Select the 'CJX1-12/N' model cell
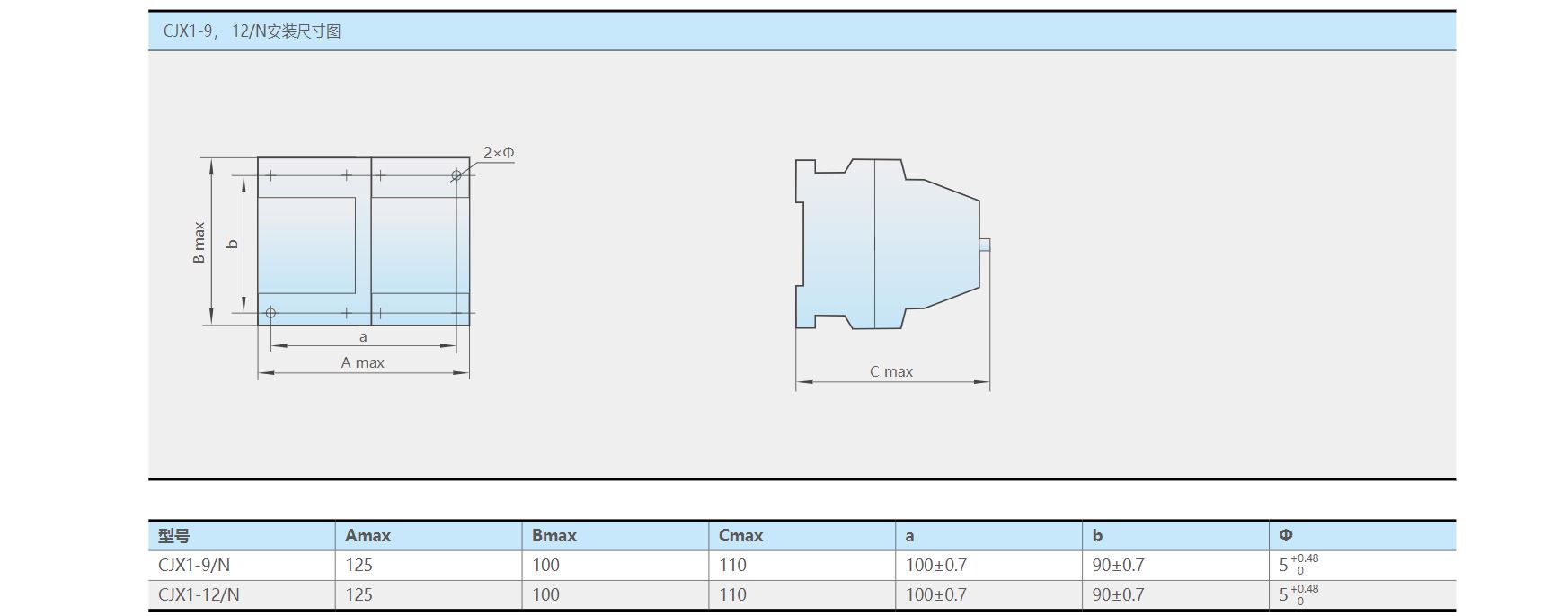 (199, 595)
